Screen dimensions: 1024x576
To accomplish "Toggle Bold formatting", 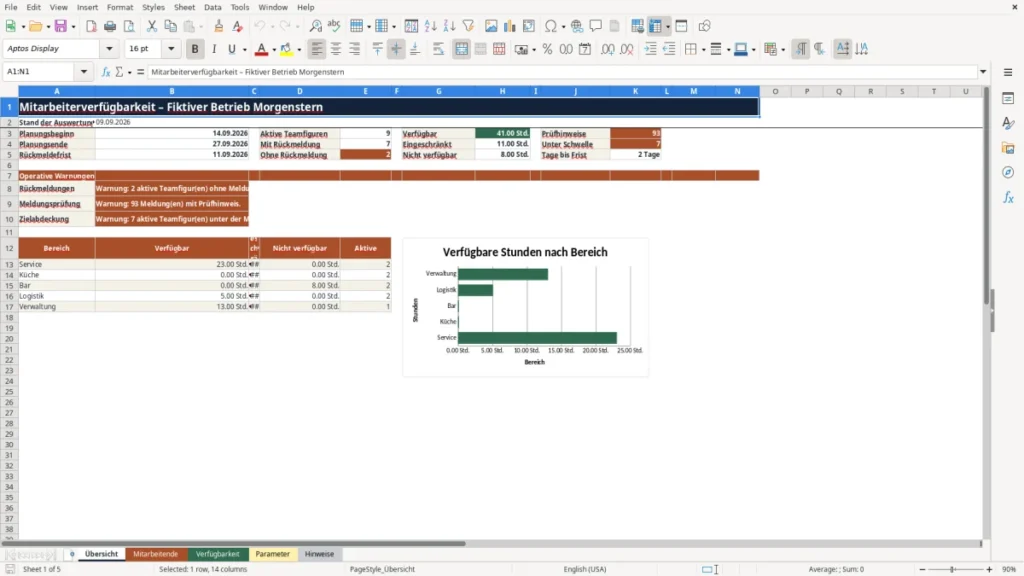I will [195, 49].
